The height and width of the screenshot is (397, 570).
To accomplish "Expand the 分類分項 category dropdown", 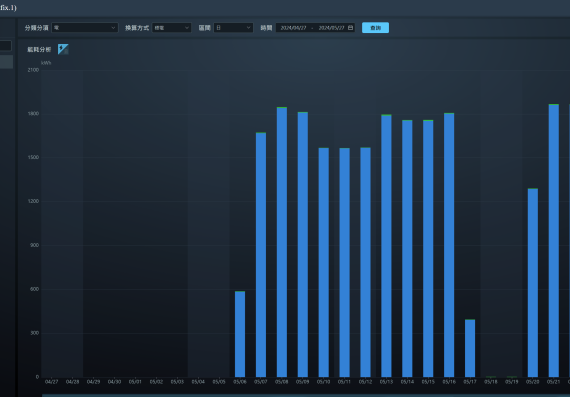I will pyautogui.click(x=85, y=28).
